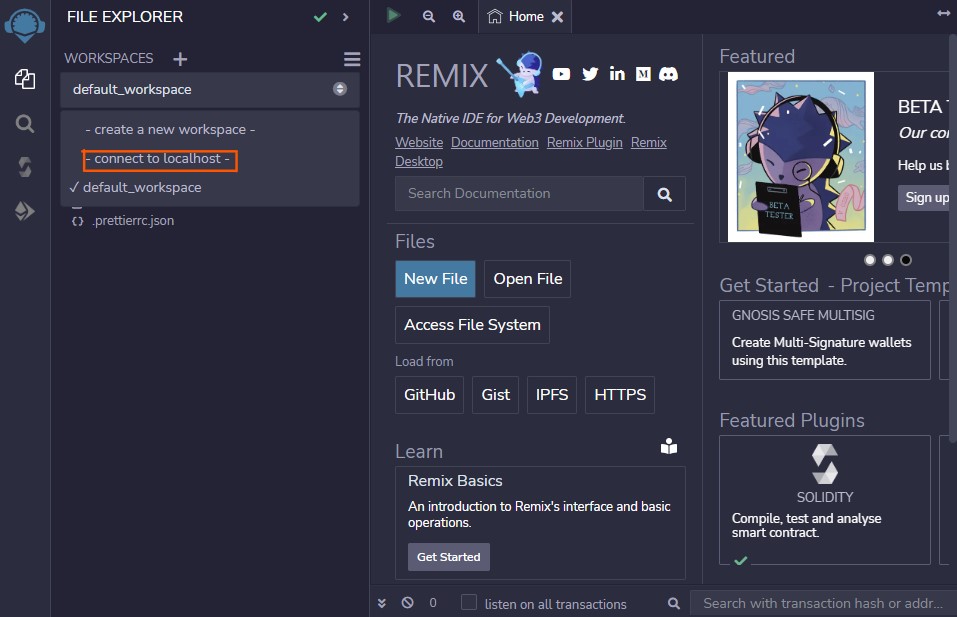This screenshot has width=957, height=617.
Task: Open Remix Medium icon
Action: pyautogui.click(x=643, y=74)
